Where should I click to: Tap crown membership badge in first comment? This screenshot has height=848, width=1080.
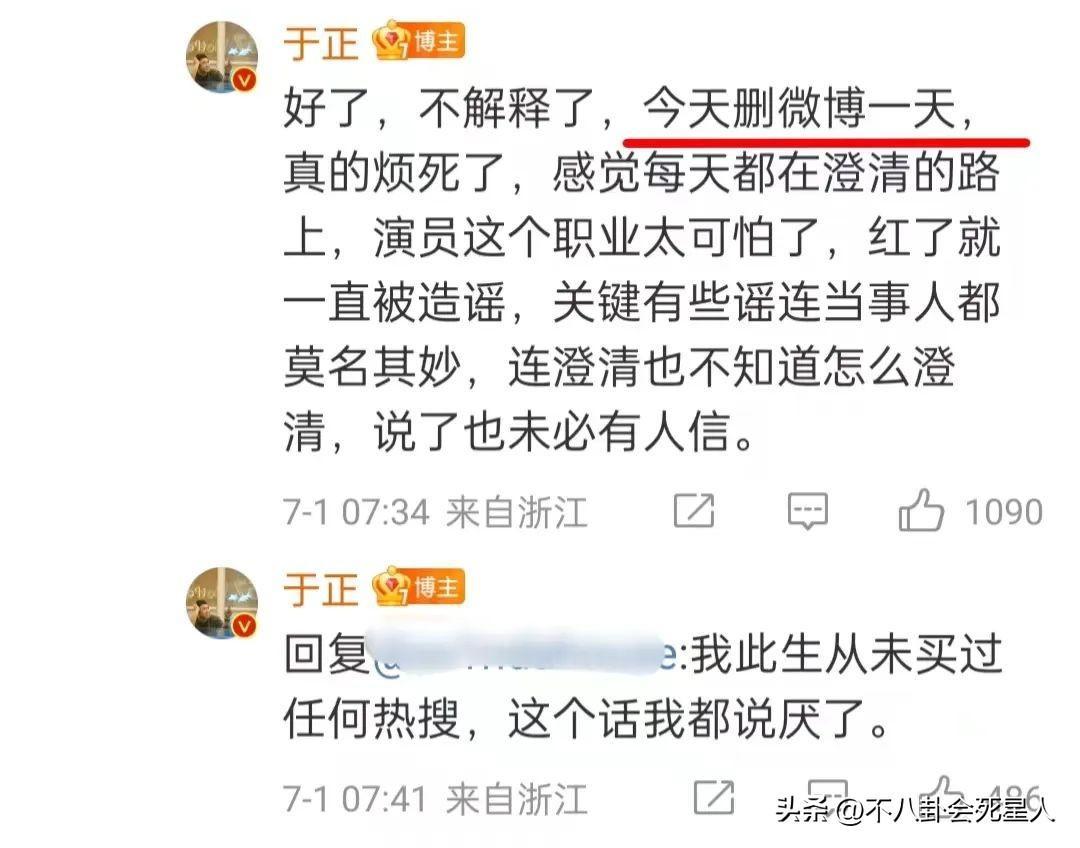[x=391, y=40]
